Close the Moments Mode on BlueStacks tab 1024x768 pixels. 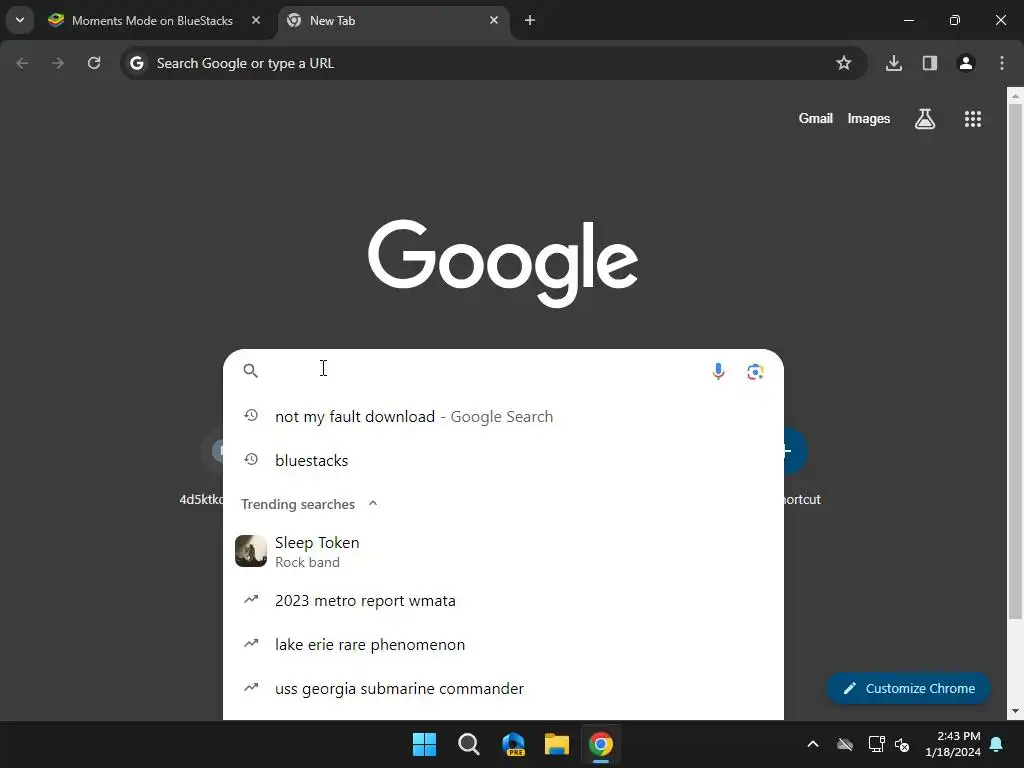coord(256,20)
